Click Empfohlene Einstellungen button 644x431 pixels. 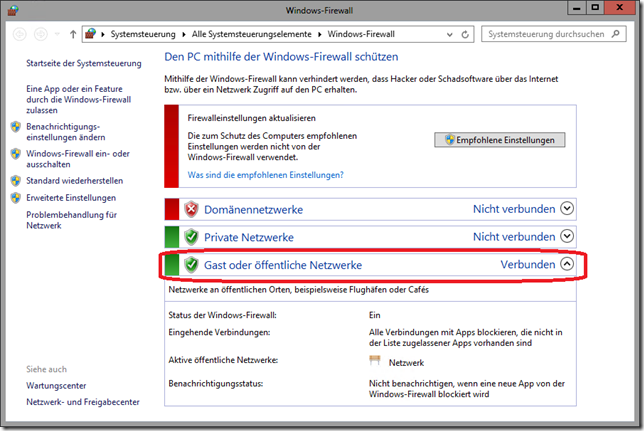499,140
